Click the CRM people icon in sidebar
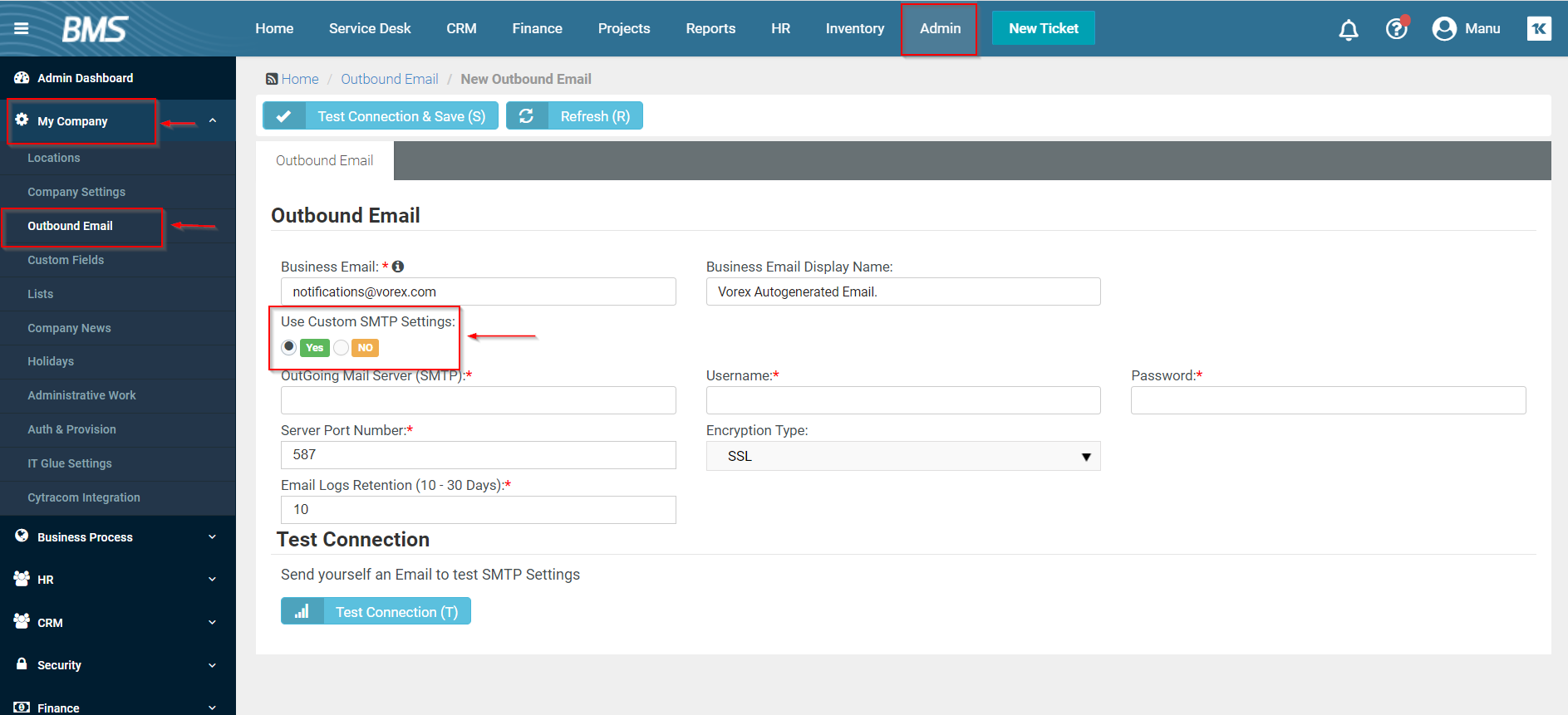The height and width of the screenshot is (715, 1568). 22,621
